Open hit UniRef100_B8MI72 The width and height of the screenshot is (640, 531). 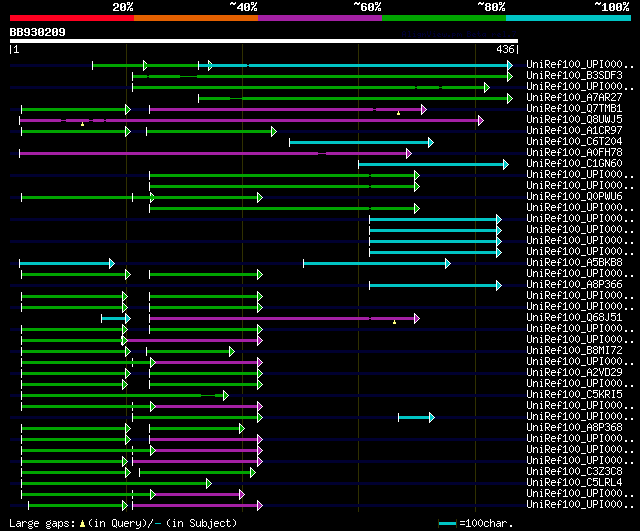tap(574, 351)
